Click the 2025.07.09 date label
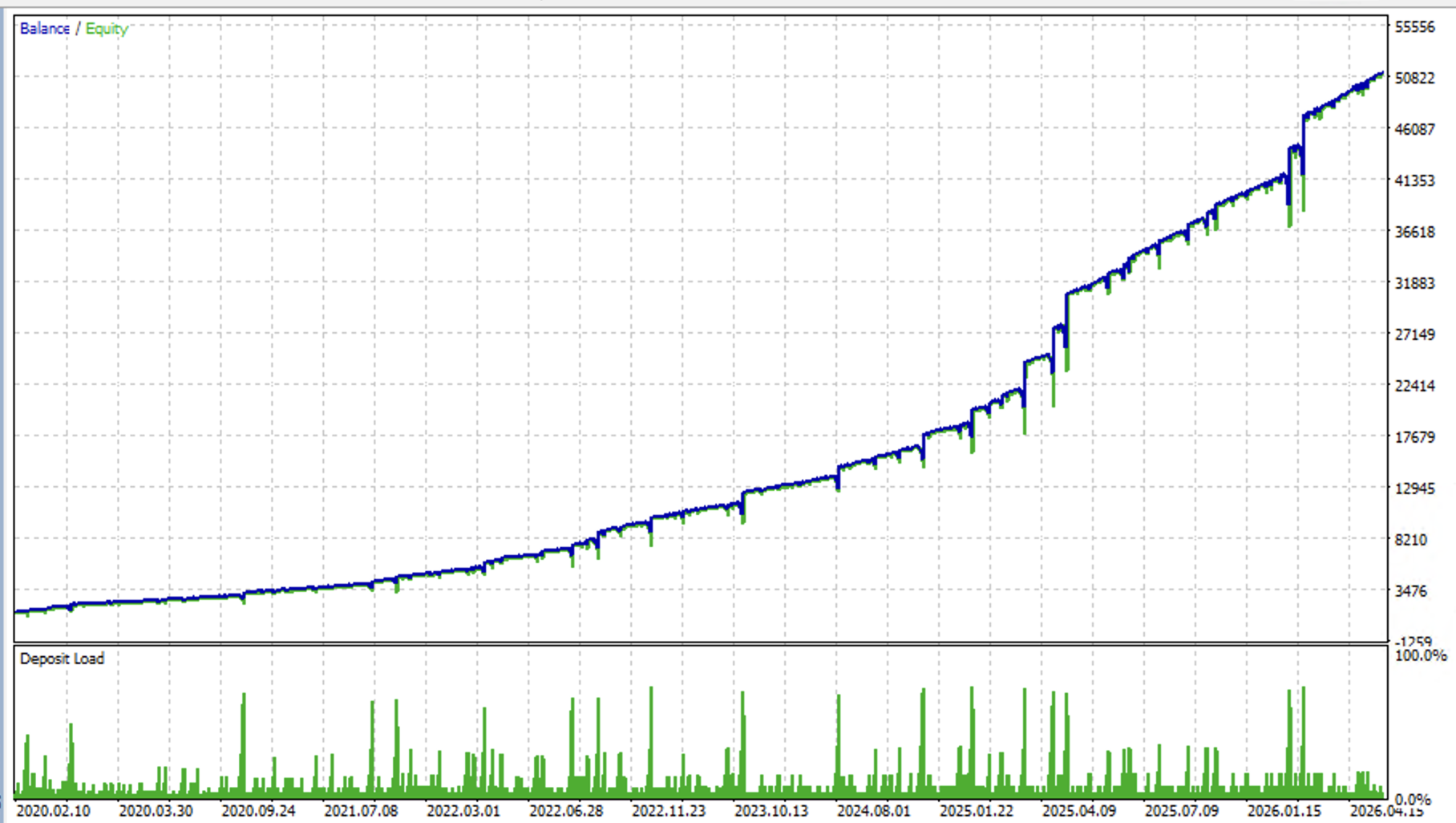The width and height of the screenshot is (1456, 823). 1182,811
